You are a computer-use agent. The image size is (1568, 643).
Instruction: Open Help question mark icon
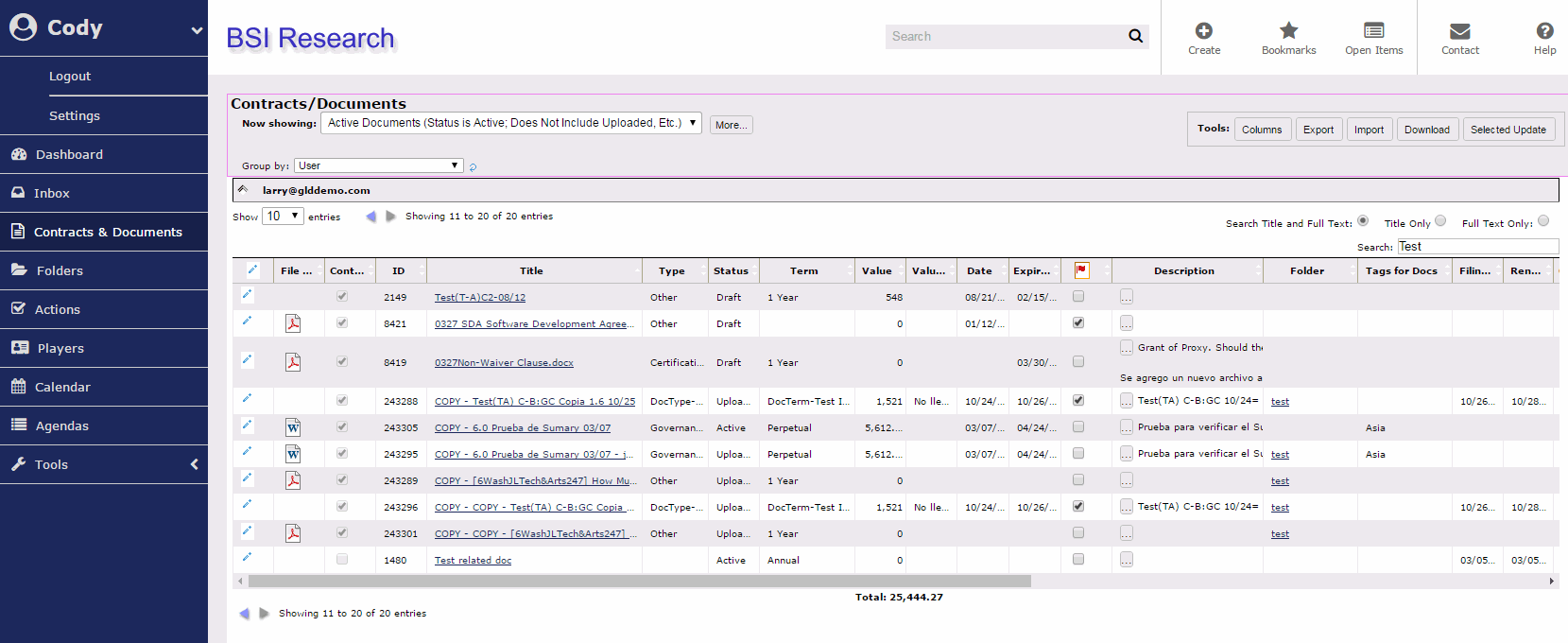pos(1544,31)
